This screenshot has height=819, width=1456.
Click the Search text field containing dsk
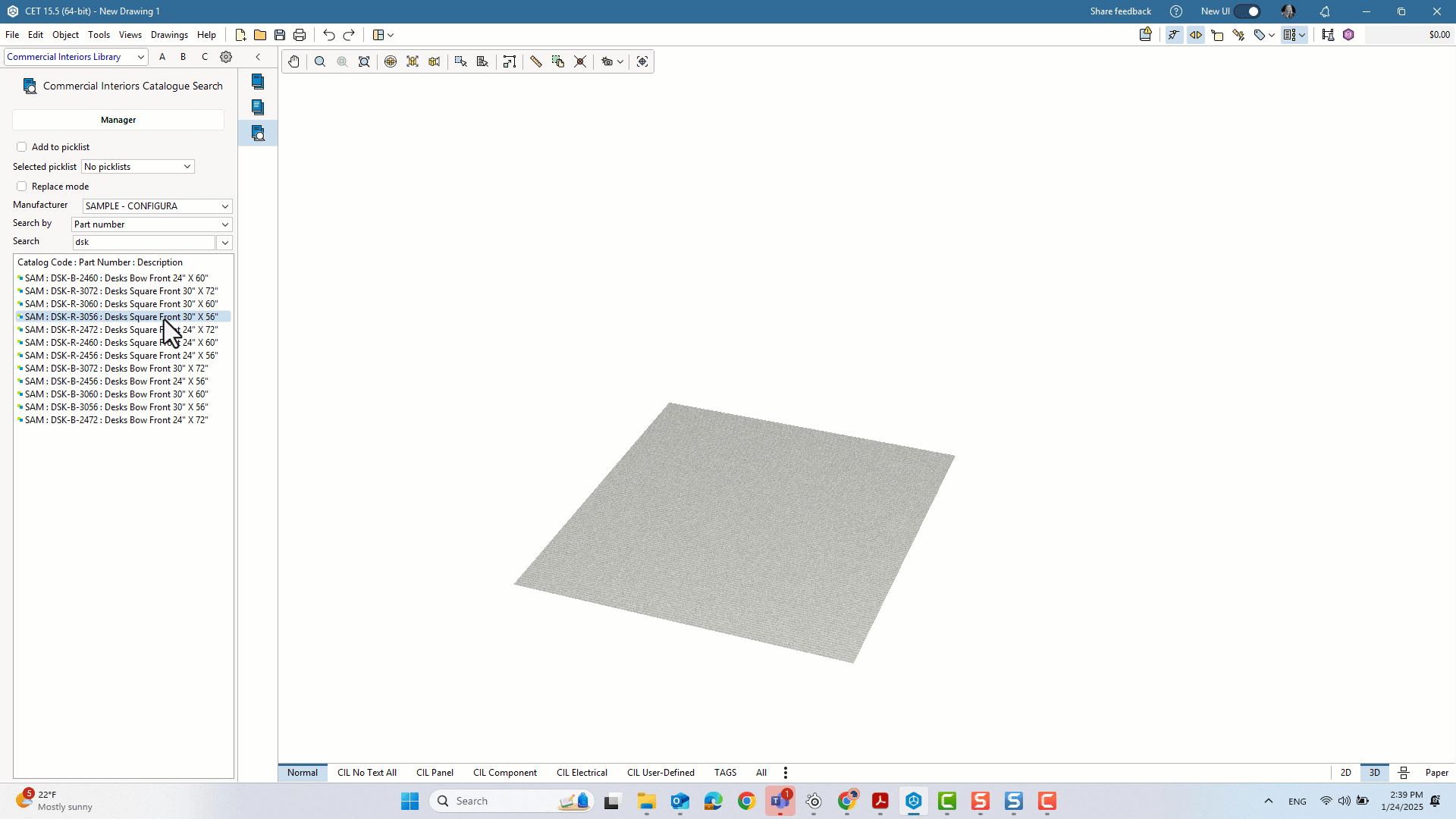click(144, 243)
